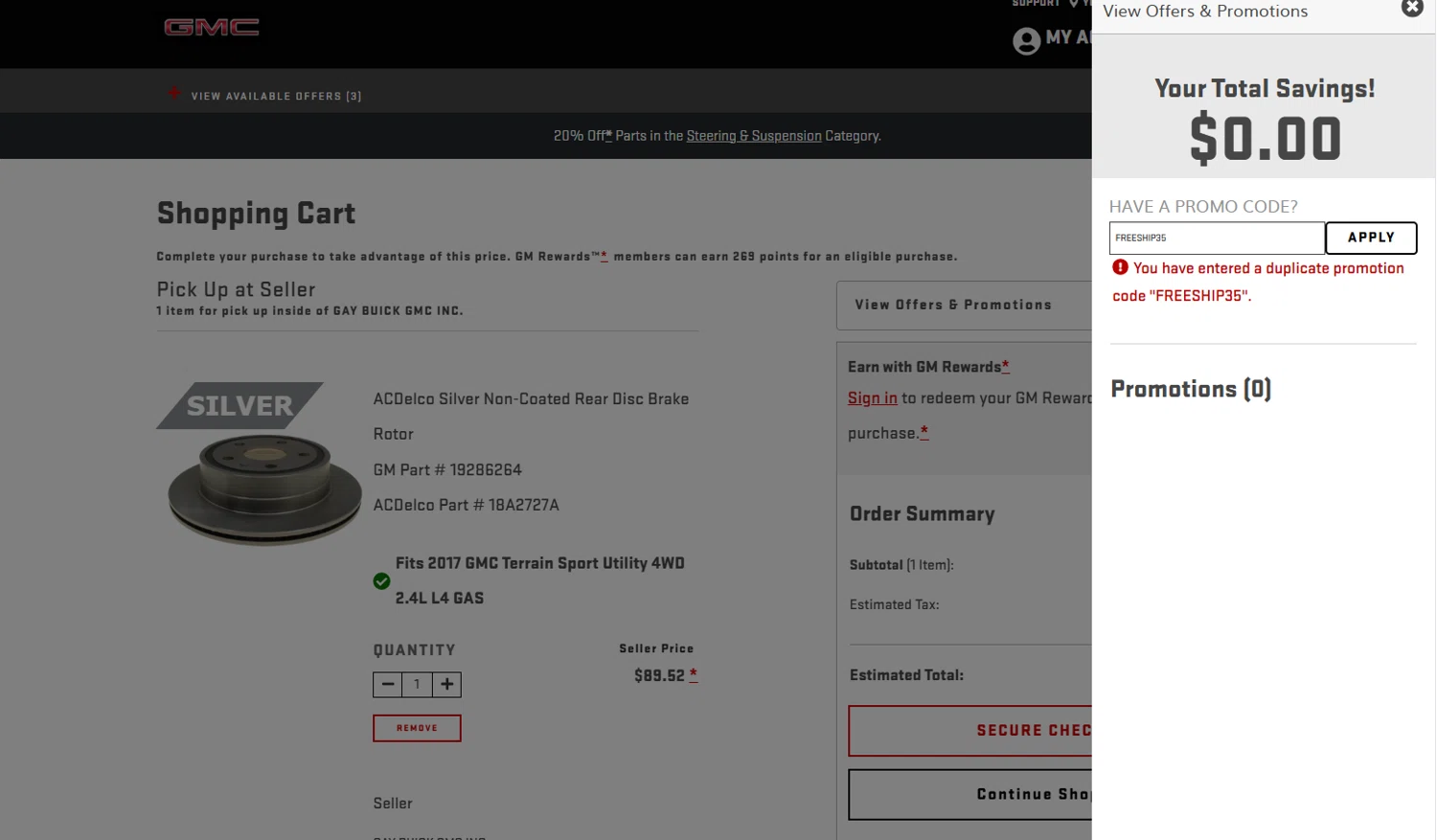
Task: Open ACDelco Silver Non-Coated Rear Disc Brake title
Action: click(531, 416)
